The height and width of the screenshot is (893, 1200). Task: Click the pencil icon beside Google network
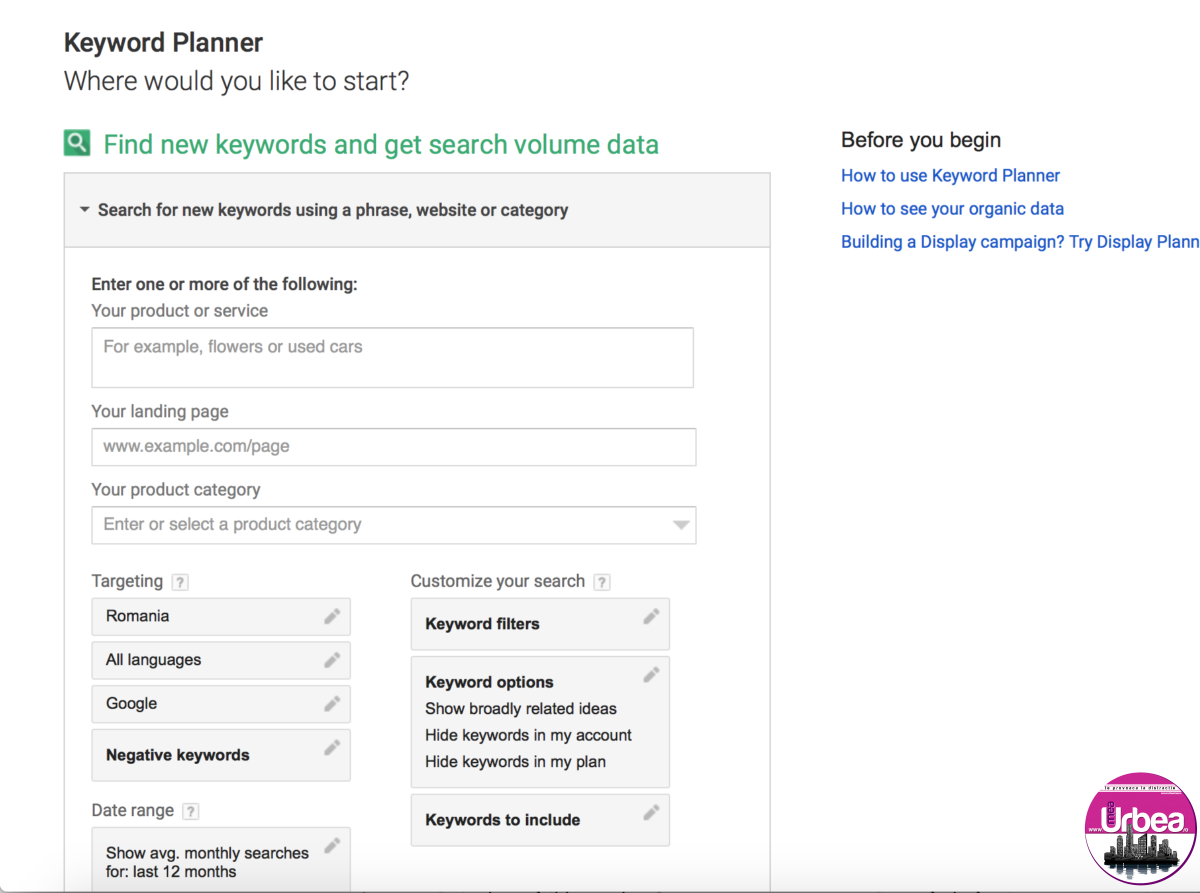coord(332,704)
